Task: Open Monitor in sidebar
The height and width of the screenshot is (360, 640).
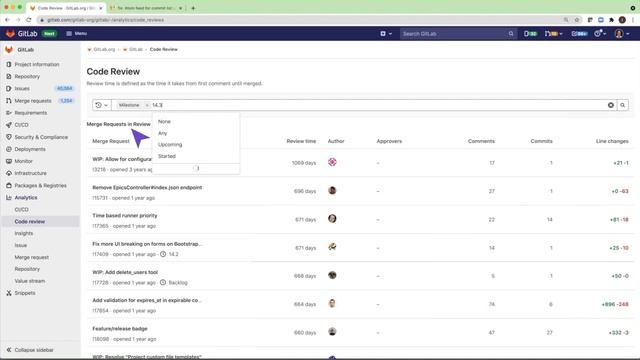Action: pos(23,161)
